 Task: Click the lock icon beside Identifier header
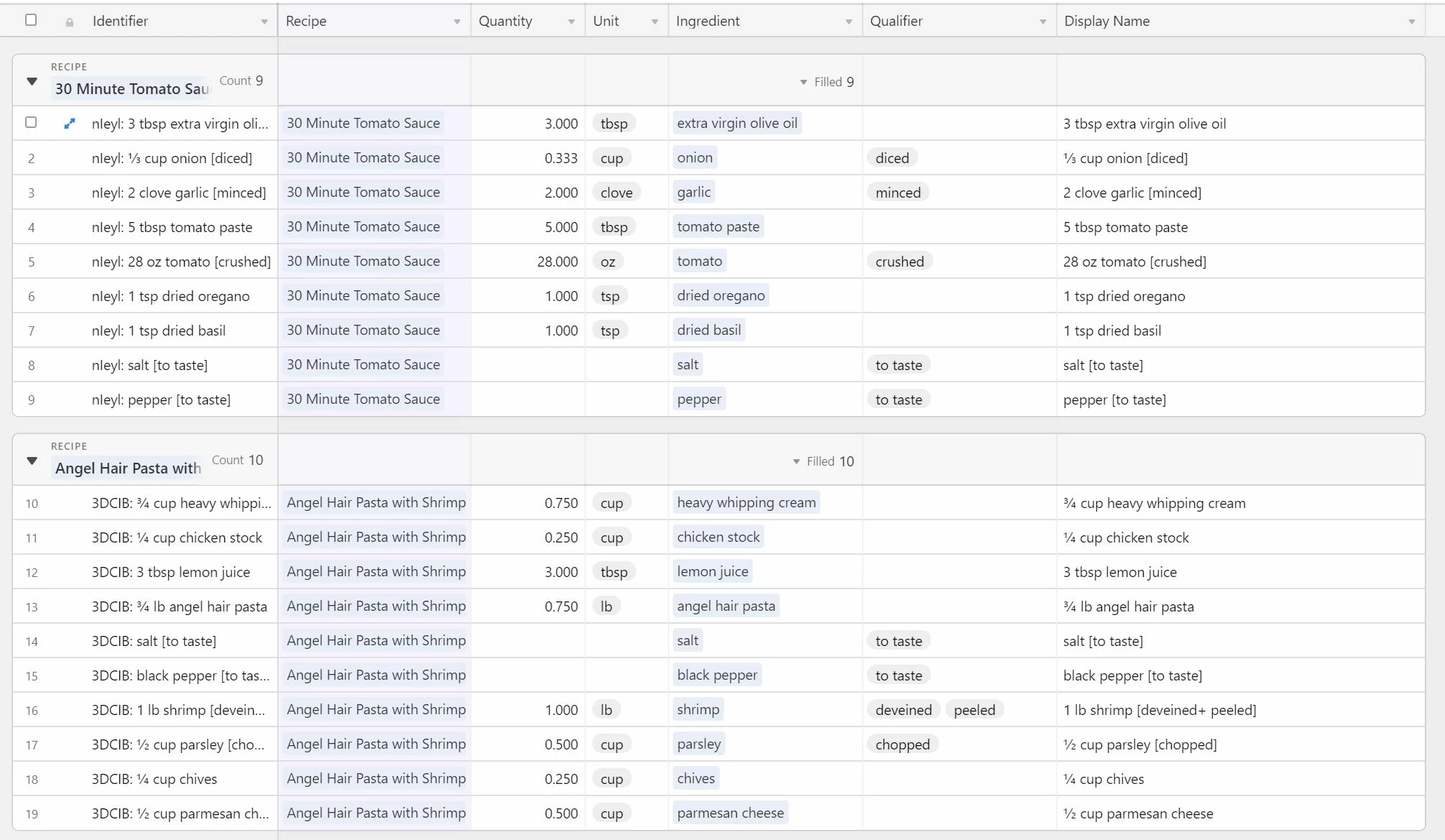point(70,22)
